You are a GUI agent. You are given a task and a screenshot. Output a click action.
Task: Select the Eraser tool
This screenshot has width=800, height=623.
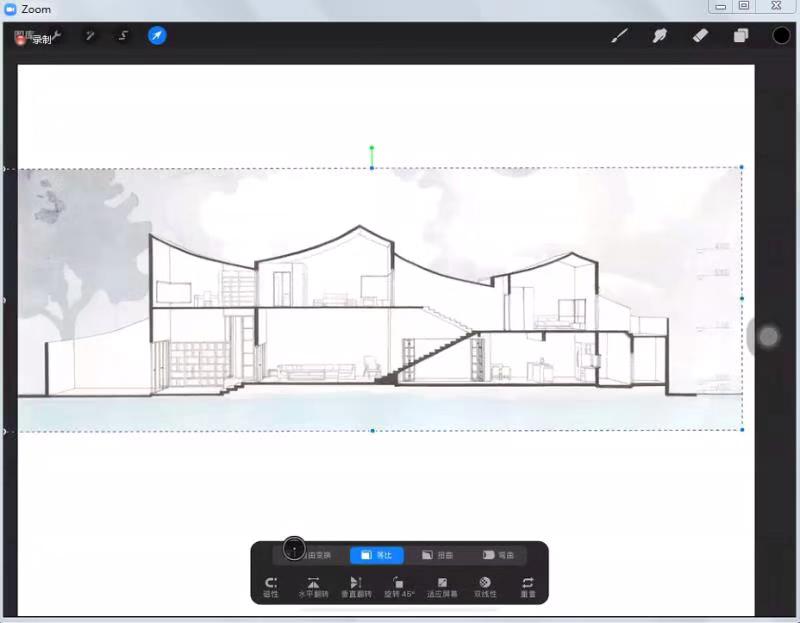pos(700,36)
